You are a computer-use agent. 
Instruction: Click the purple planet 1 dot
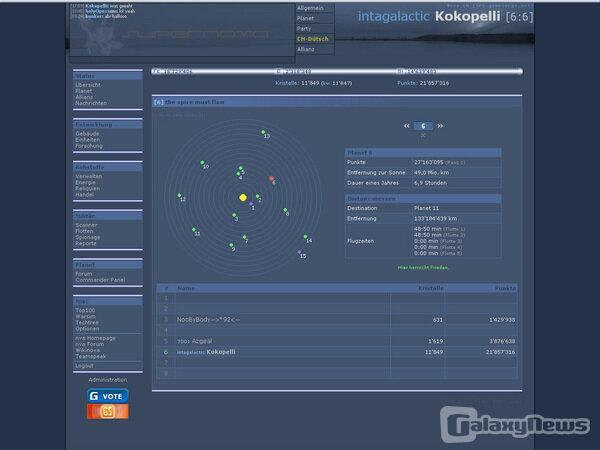pyautogui.click(x=251, y=204)
